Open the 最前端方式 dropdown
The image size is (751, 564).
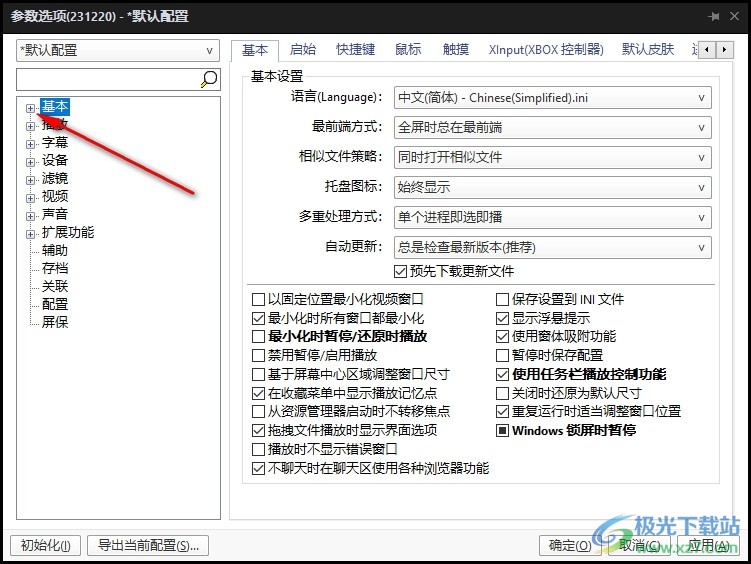552,127
